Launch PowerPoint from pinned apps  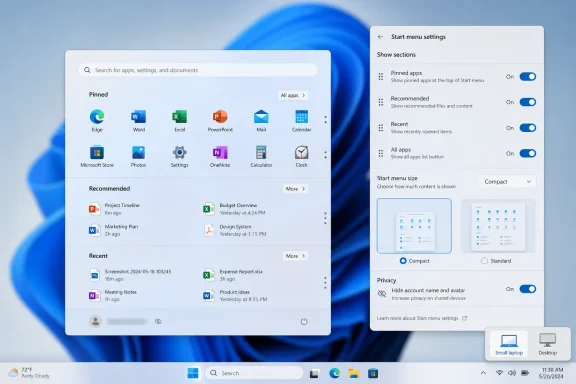[x=220, y=120]
